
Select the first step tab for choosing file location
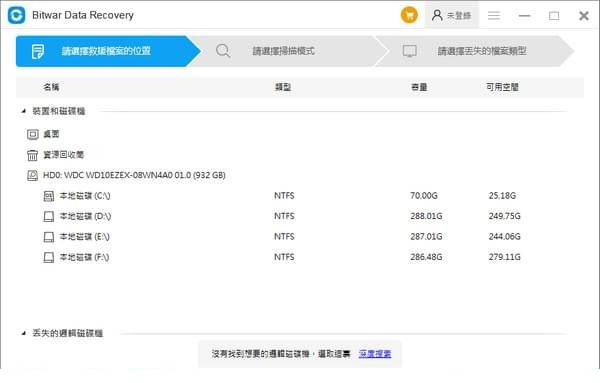108,51
